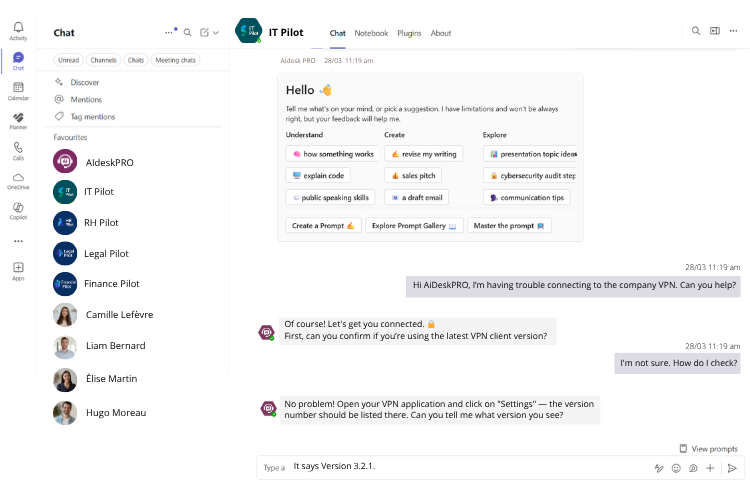Open chat list more options ellipsis
Screen dimensions: 750x500
click(x=168, y=32)
